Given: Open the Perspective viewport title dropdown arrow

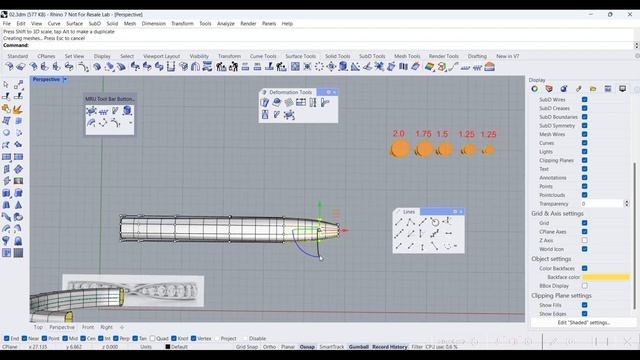Looking at the screenshot, I should [x=65, y=79].
